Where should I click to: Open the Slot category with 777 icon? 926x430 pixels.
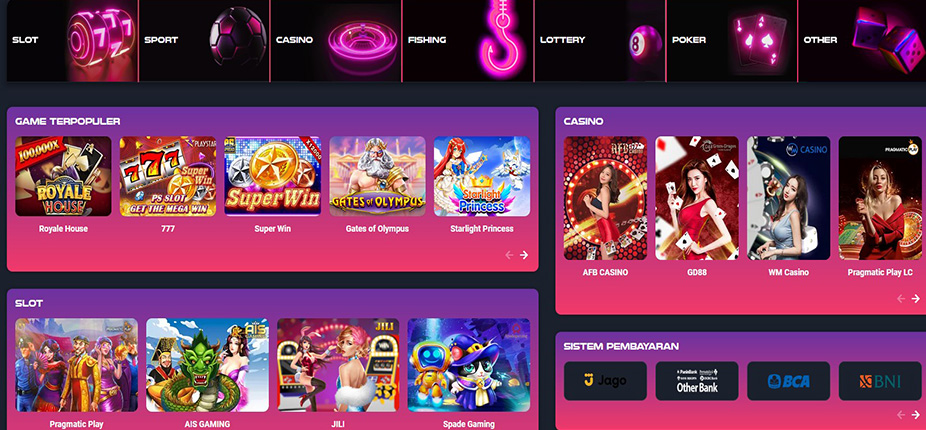[x=72, y=40]
